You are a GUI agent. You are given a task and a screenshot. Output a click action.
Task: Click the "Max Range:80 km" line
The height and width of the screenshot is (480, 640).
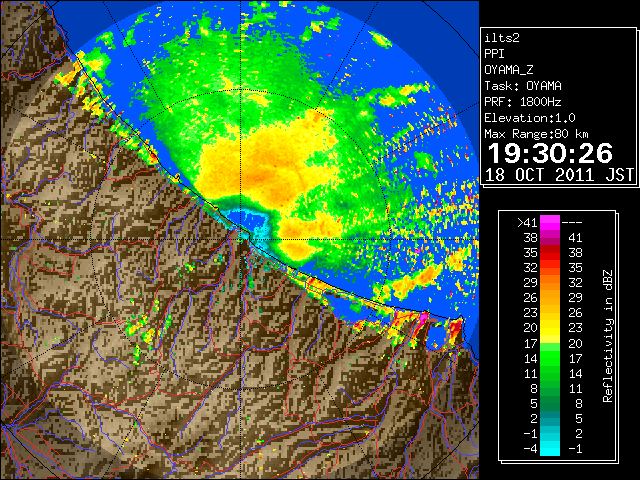tap(537, 134)
